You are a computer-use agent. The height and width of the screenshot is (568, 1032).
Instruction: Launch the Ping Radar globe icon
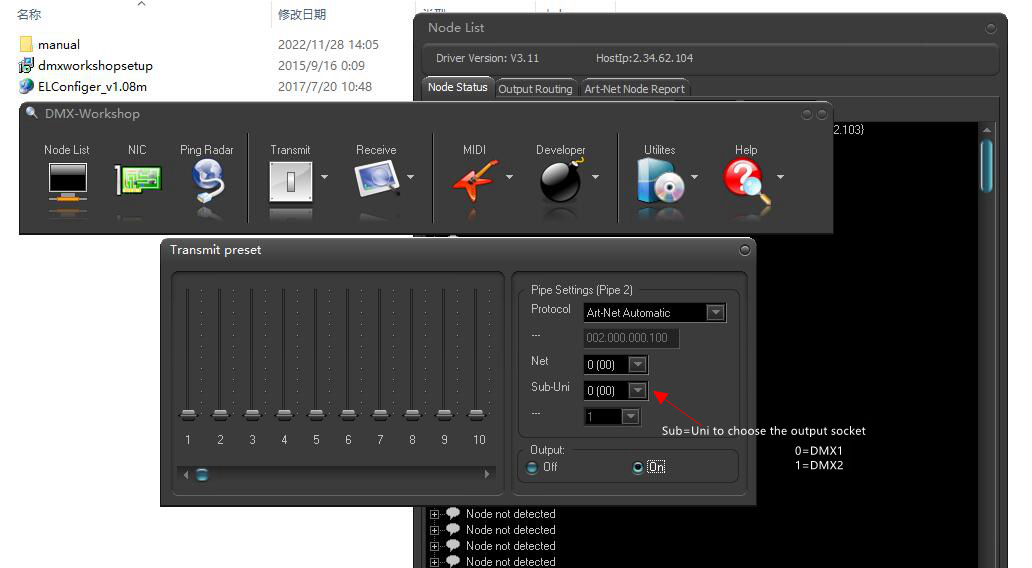pos(207,180)
